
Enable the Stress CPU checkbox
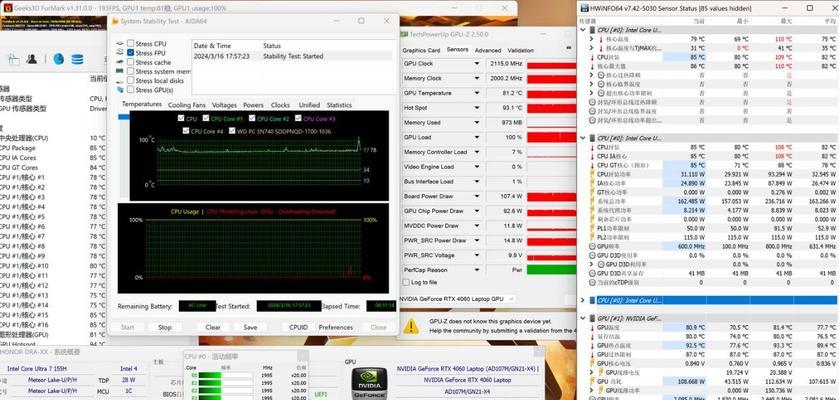click(x=131, y=43)
